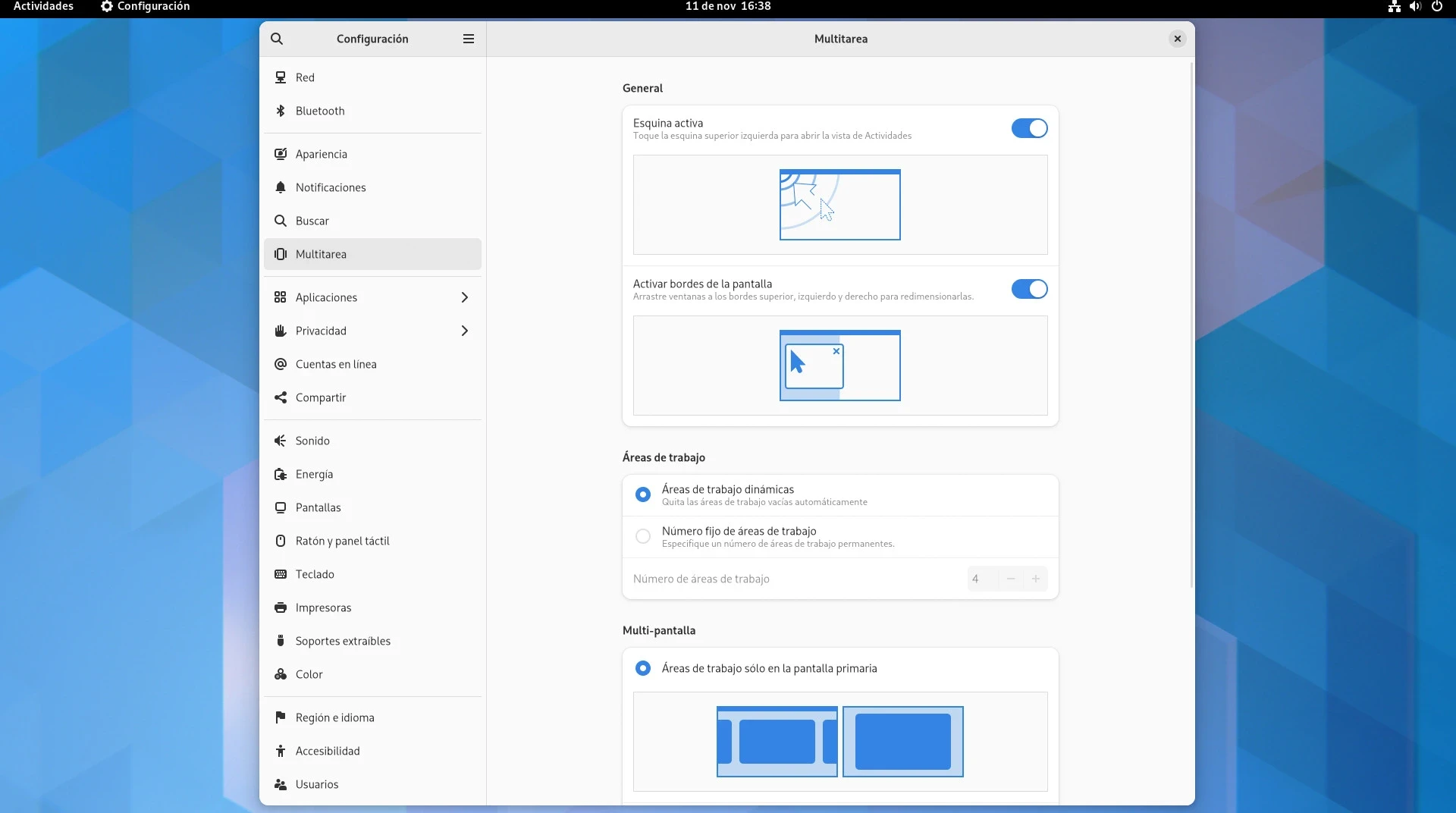Expand the Privacidad chevron arrow
Viewport: 1456px width, 813px height.
pos(465,331)
